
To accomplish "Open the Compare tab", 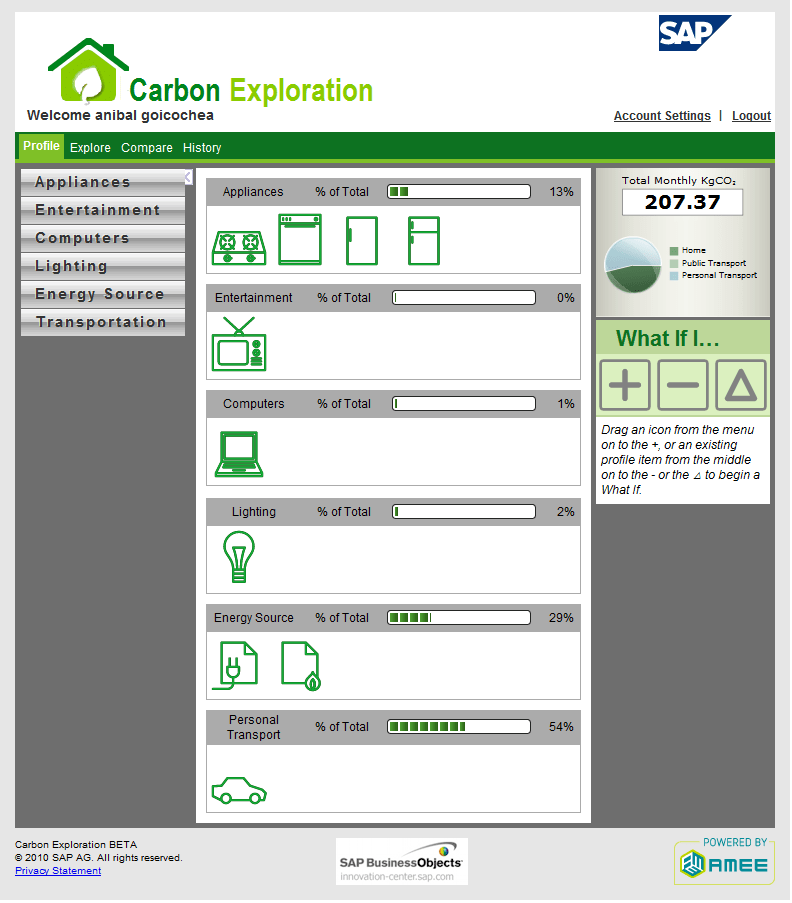I will click(x=147, y=148).
